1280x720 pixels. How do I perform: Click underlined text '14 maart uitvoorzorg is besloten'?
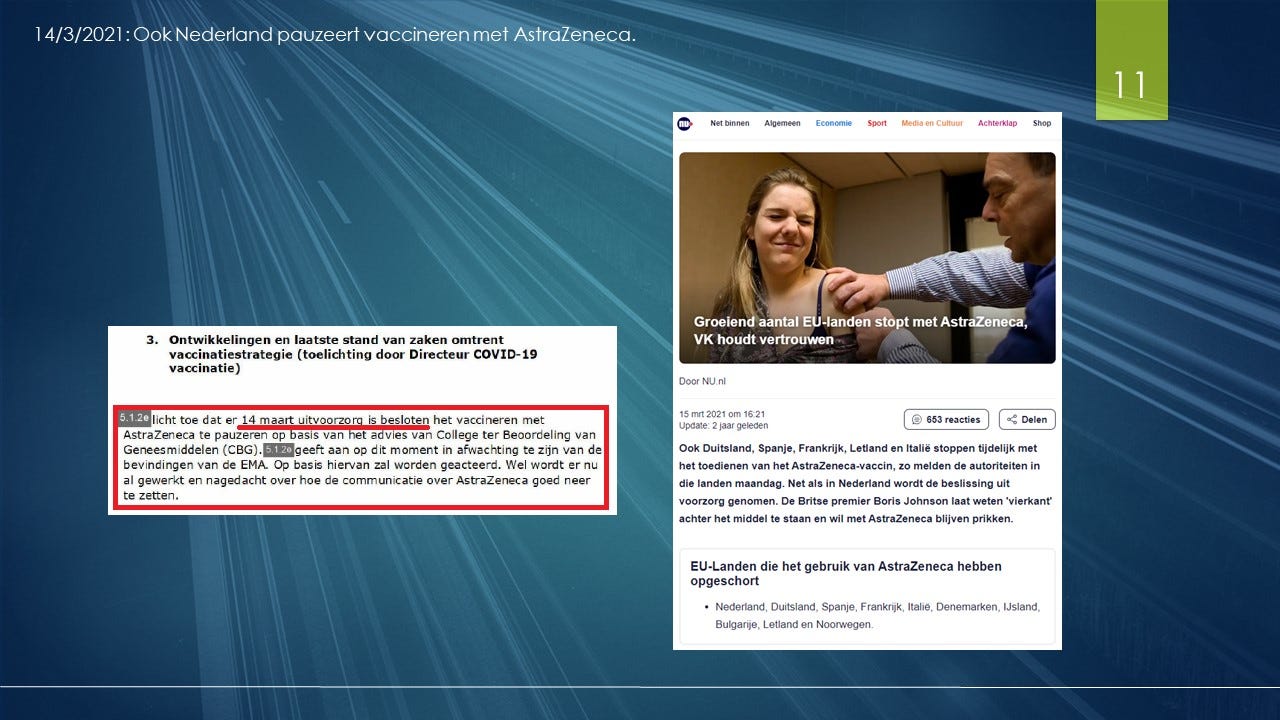(x=335, y=421)
